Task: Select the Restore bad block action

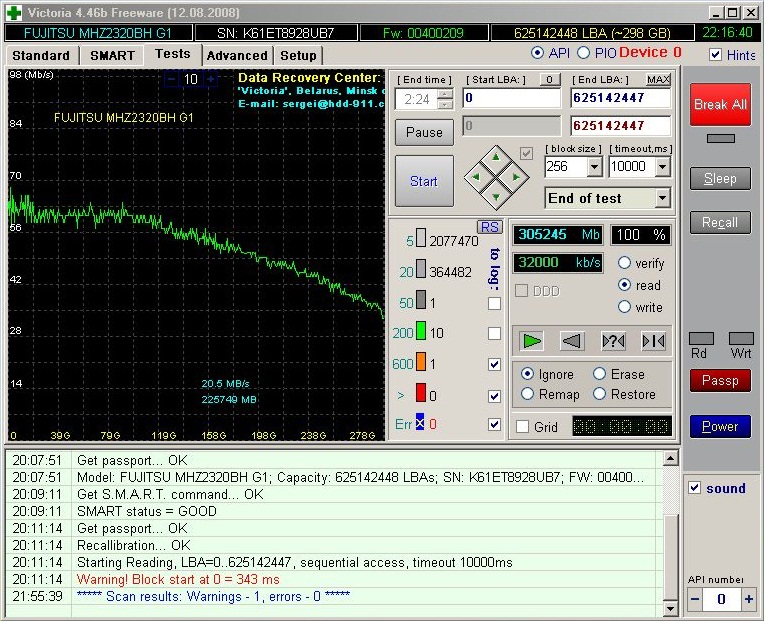Action: click(x=599, y=394)
